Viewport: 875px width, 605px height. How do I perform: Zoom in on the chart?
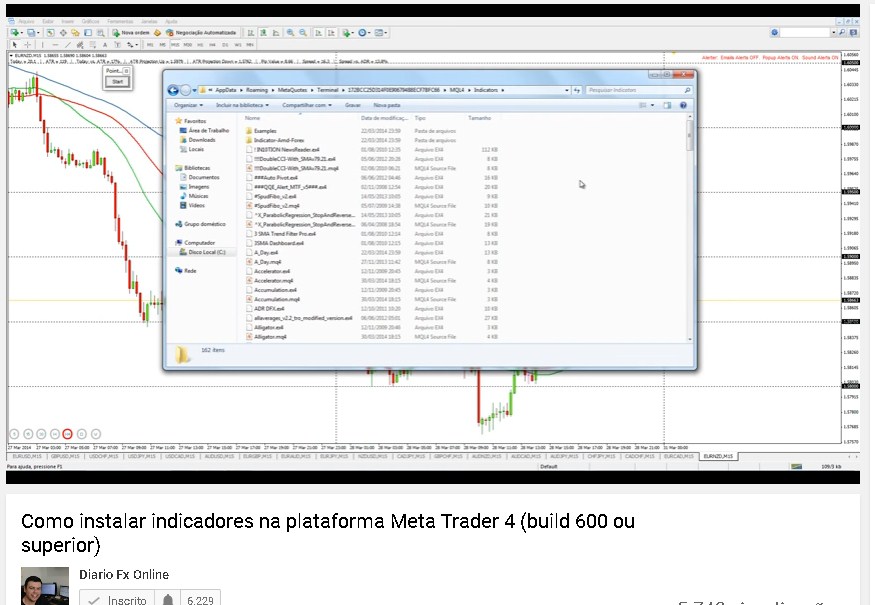tap(290, 33)
